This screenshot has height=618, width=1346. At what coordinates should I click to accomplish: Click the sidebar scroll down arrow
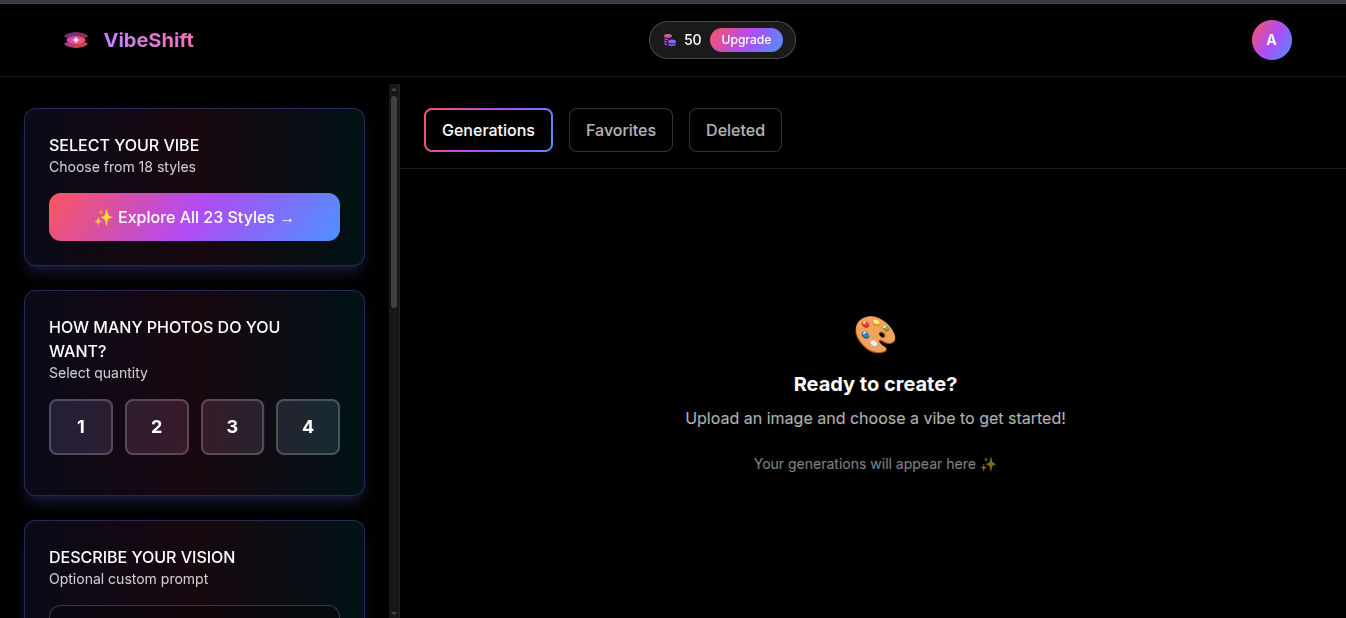point(394,612)
